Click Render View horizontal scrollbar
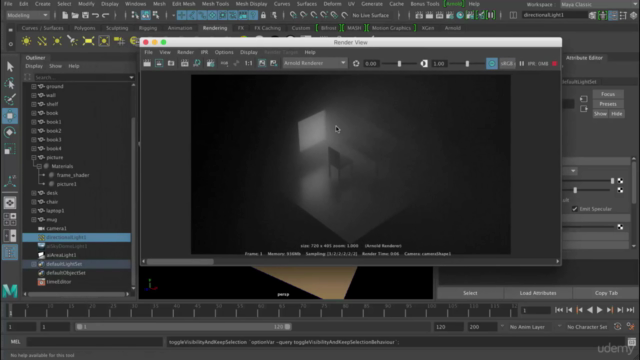 (180, 262)
